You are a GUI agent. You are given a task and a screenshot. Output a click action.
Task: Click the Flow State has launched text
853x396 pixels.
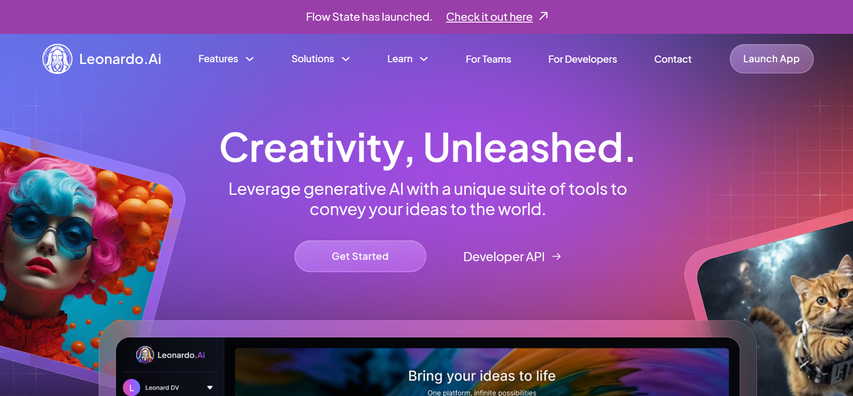369,17
